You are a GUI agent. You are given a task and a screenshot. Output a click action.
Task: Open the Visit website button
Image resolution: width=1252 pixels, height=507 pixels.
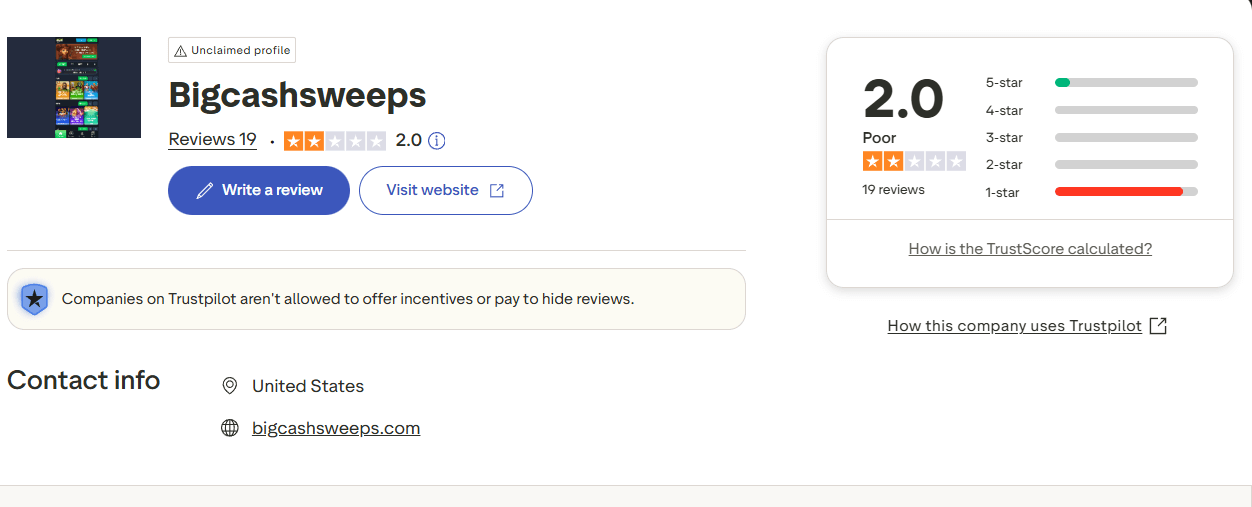[445, 190]
